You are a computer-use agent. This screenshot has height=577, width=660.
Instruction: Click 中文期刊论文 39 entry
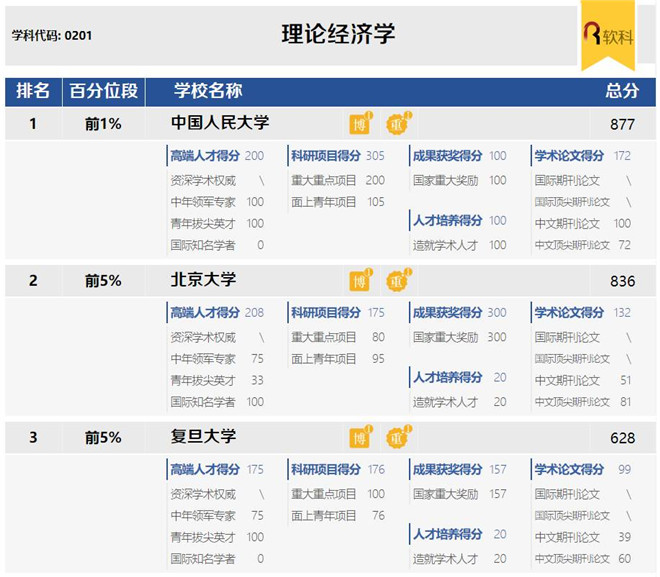(583, 537)
